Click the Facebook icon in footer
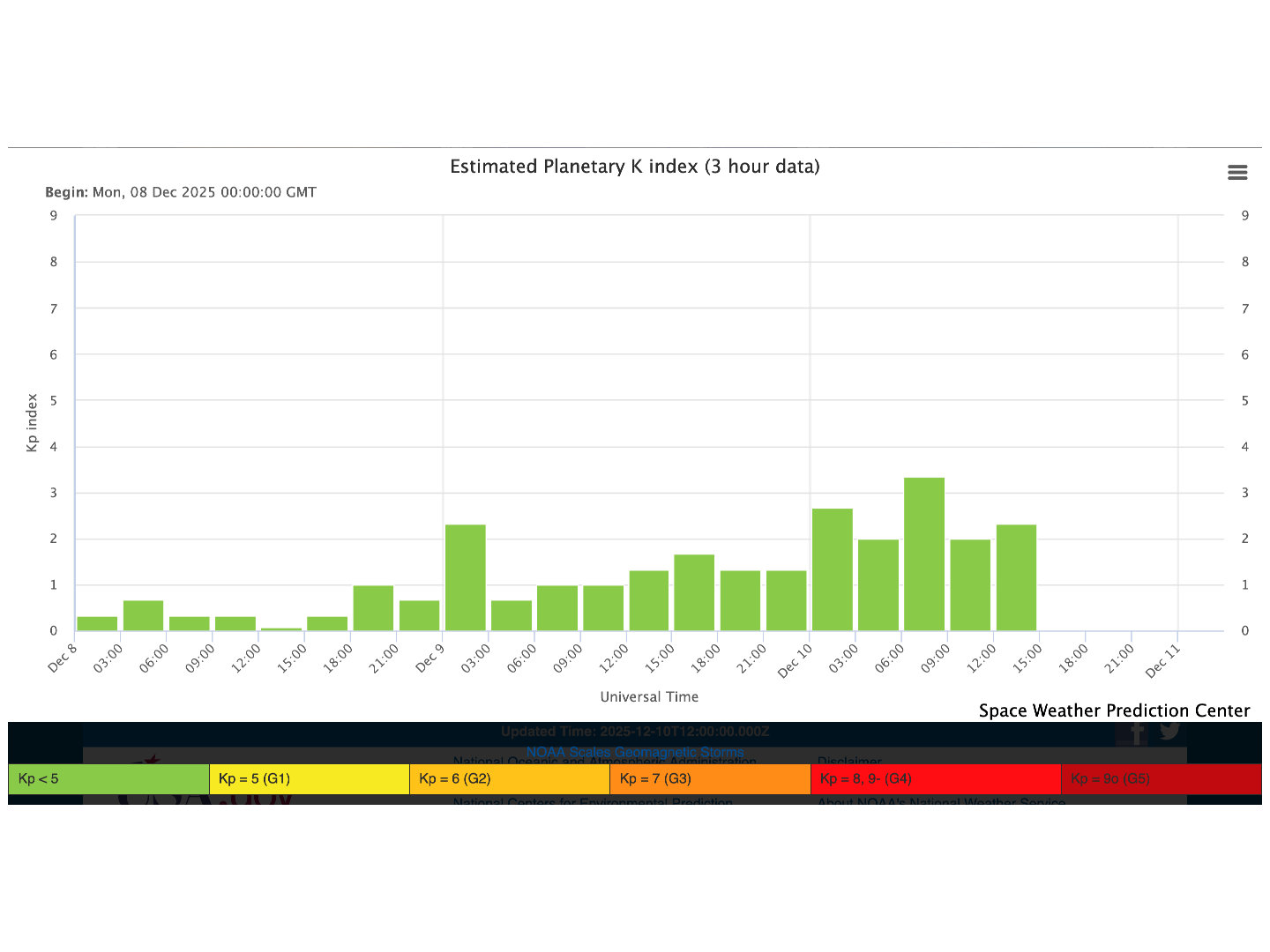 pyautogui.click(x=1137, y=733)
